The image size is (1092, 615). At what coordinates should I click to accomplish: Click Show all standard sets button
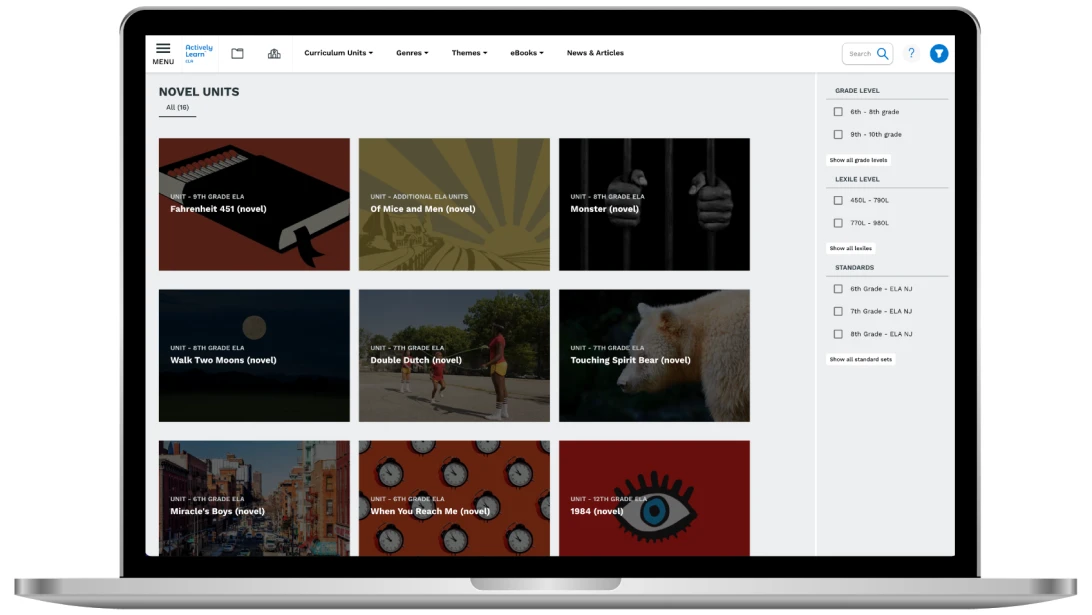860,359
